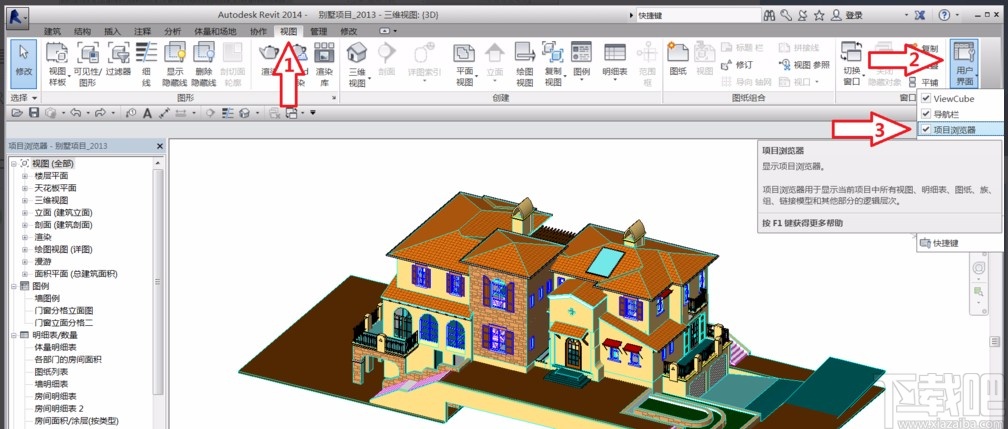Toggle the 导航栏 navigation bar checkbox
Screen dimensions: 1008x429
(926, 114)
